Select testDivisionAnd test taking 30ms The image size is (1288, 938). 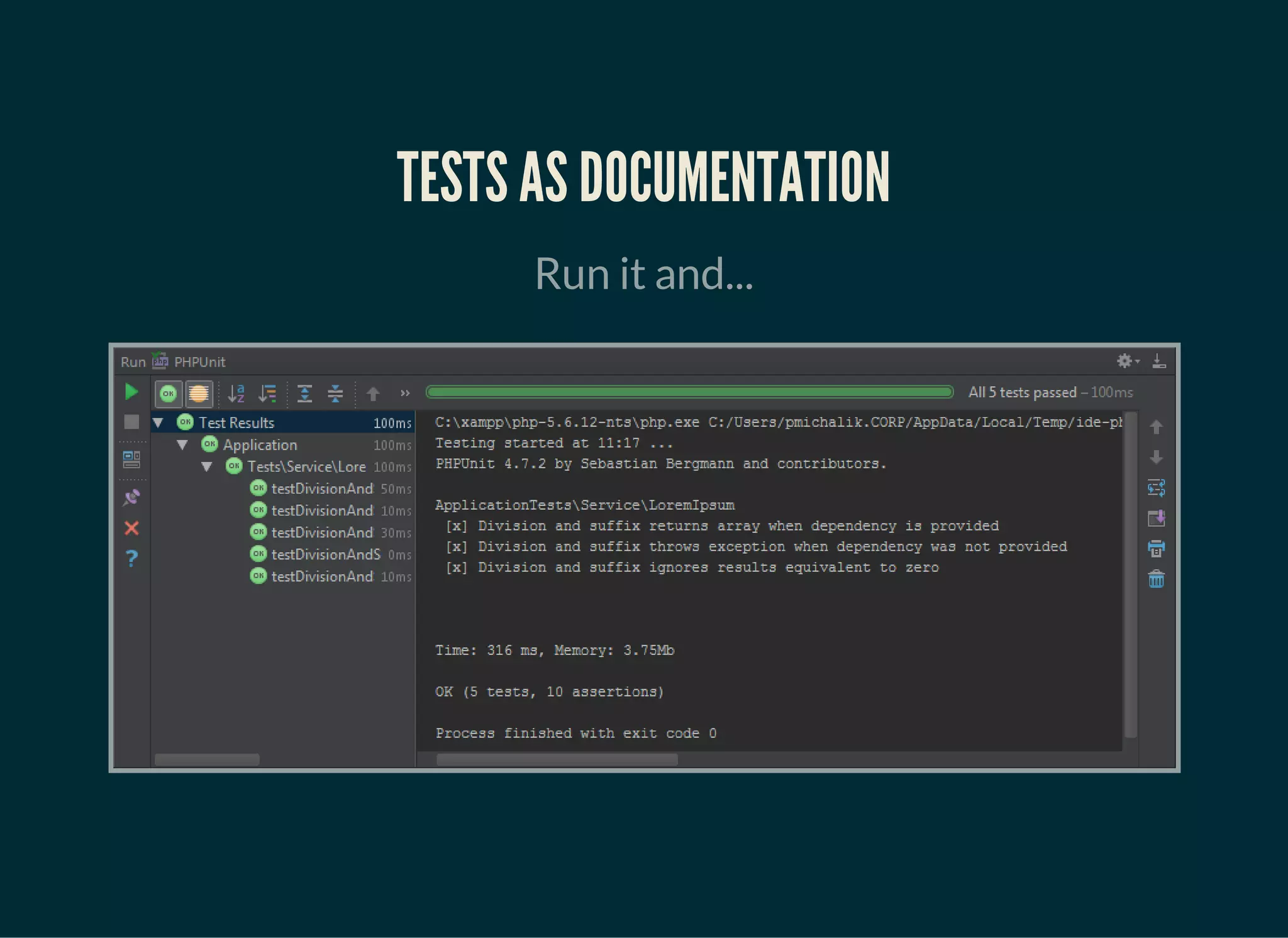click(x=331, y=532)
